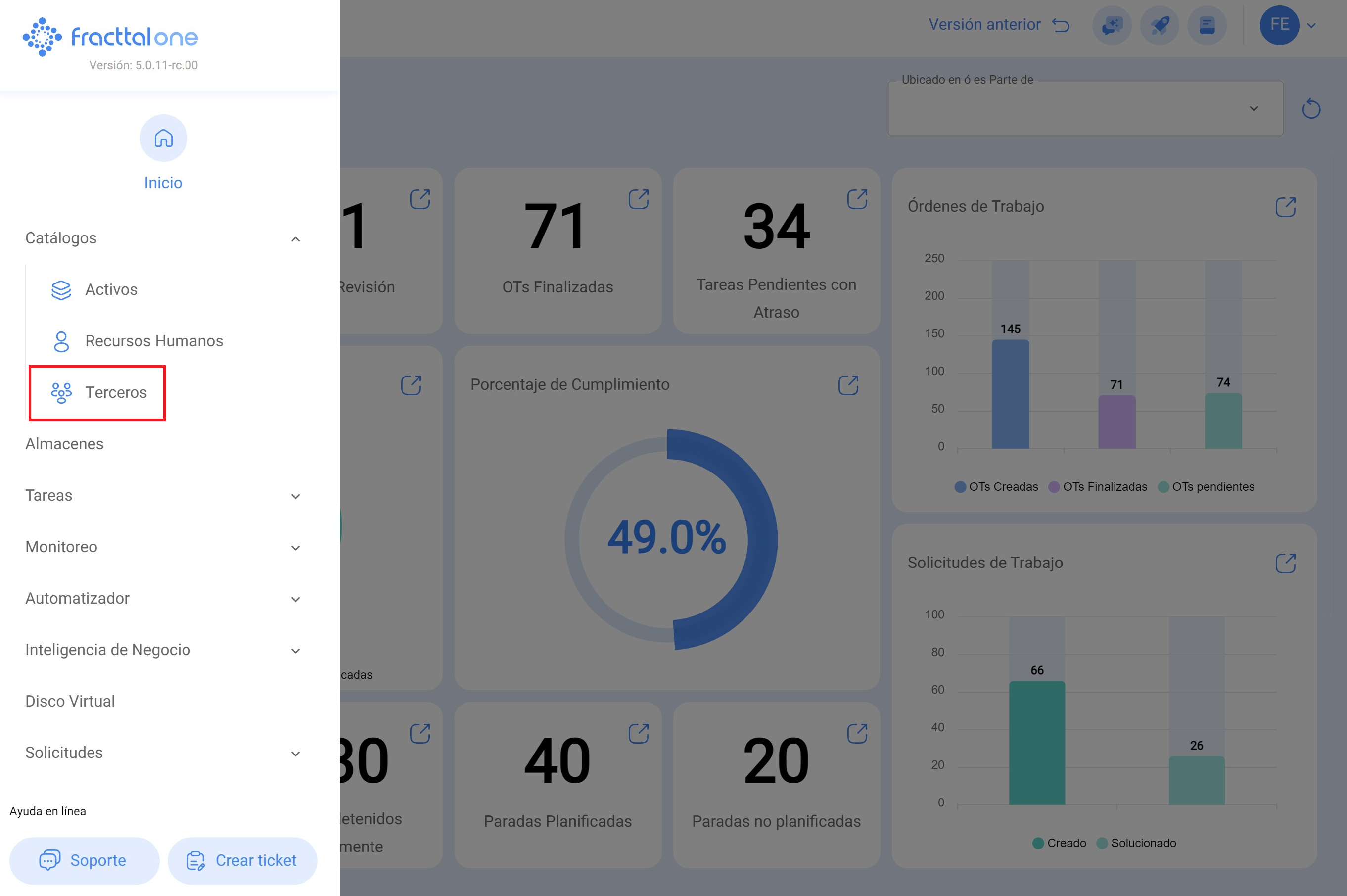This screenshot has width=1347, height=896.
Task: Collapse the Catálogos section
Action: 295,239
